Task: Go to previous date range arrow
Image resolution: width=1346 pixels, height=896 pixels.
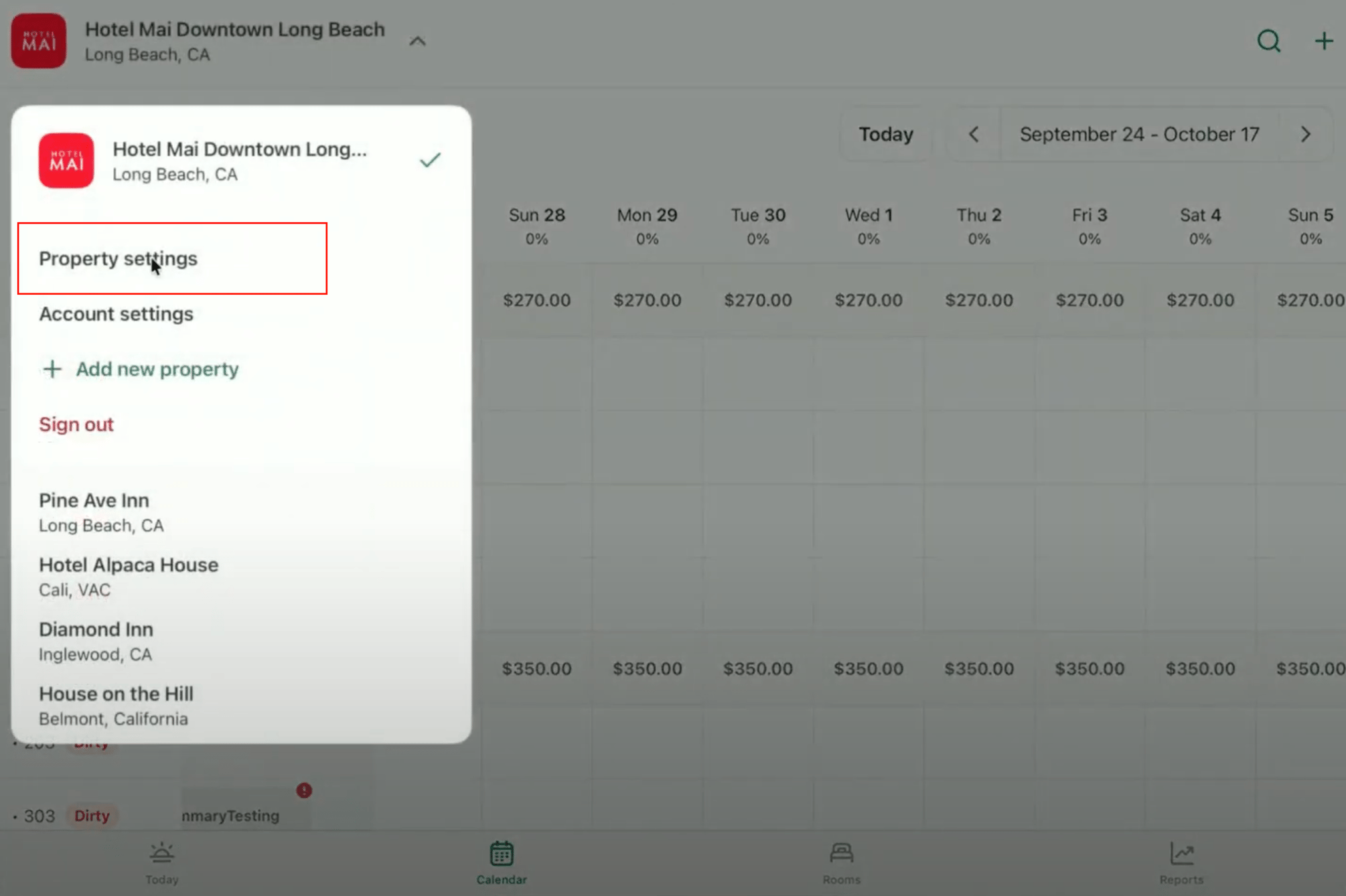Action: (974, 135)
